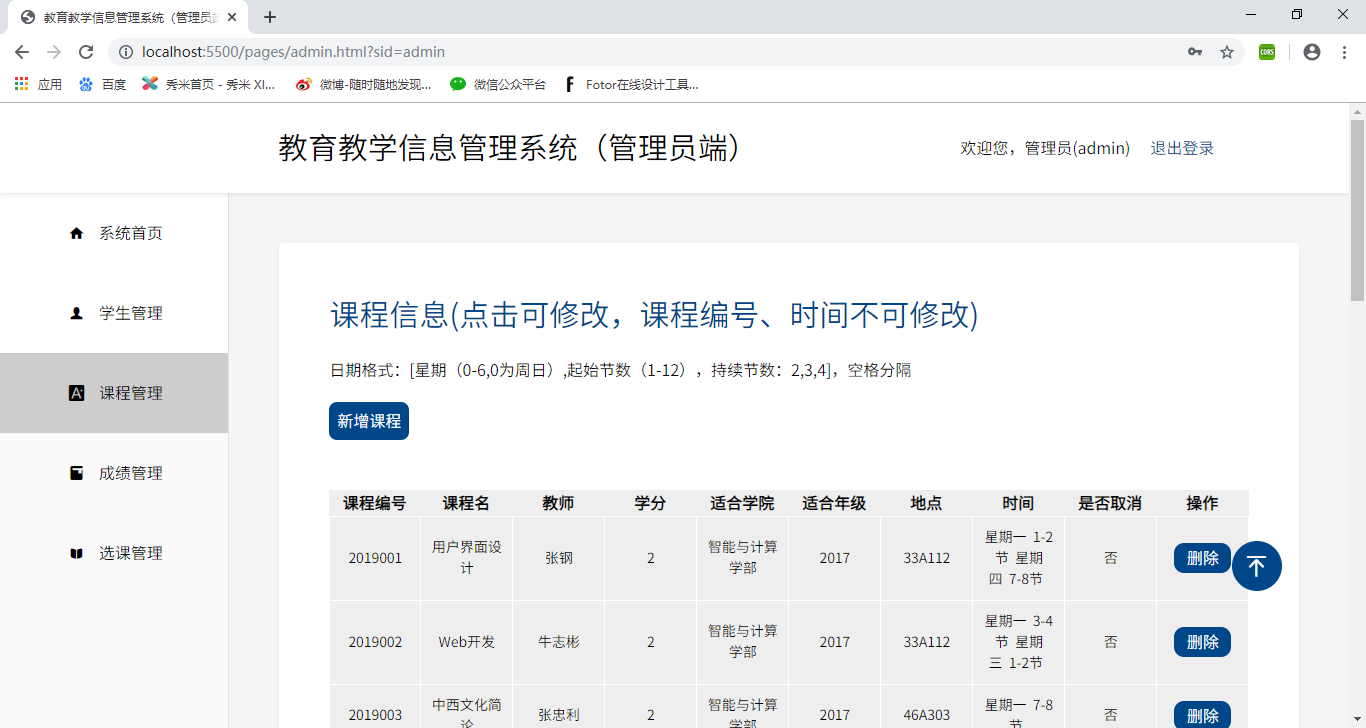The height and width of the screenshot is (728, 1366).
Task: Open the 秀米首页 bookmark
Action: (x=209, y=85)
